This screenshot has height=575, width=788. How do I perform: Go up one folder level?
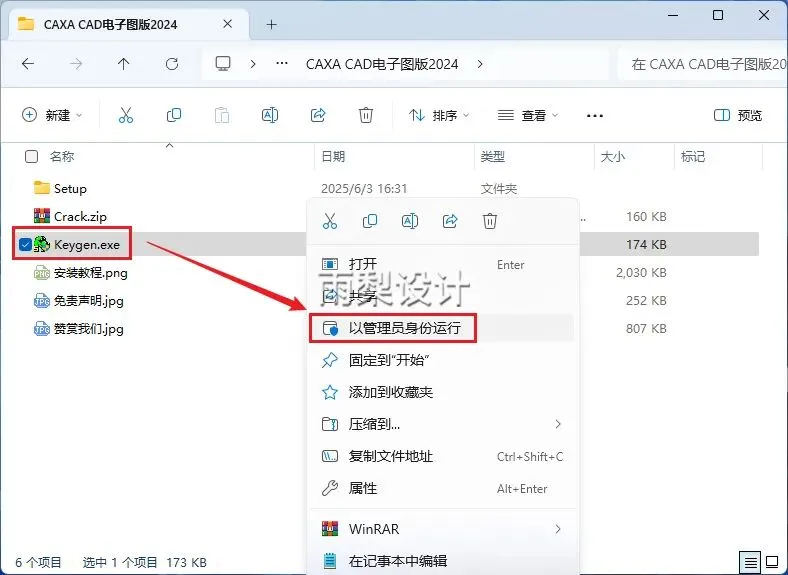(x=123, y=64)
